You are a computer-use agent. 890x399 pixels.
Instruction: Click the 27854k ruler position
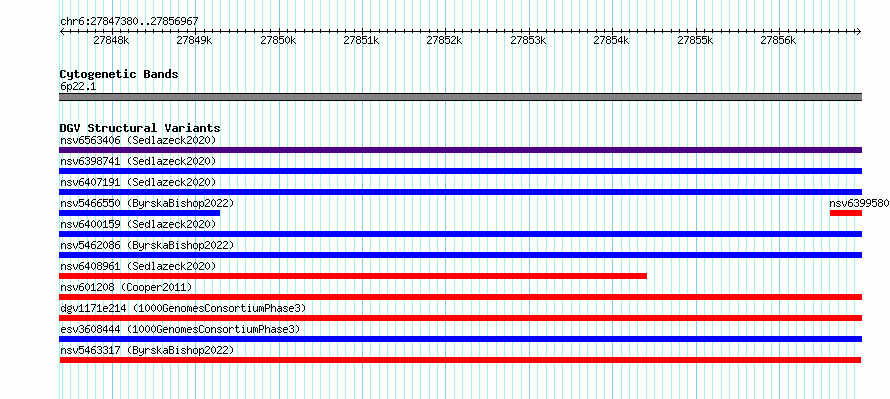612,40
